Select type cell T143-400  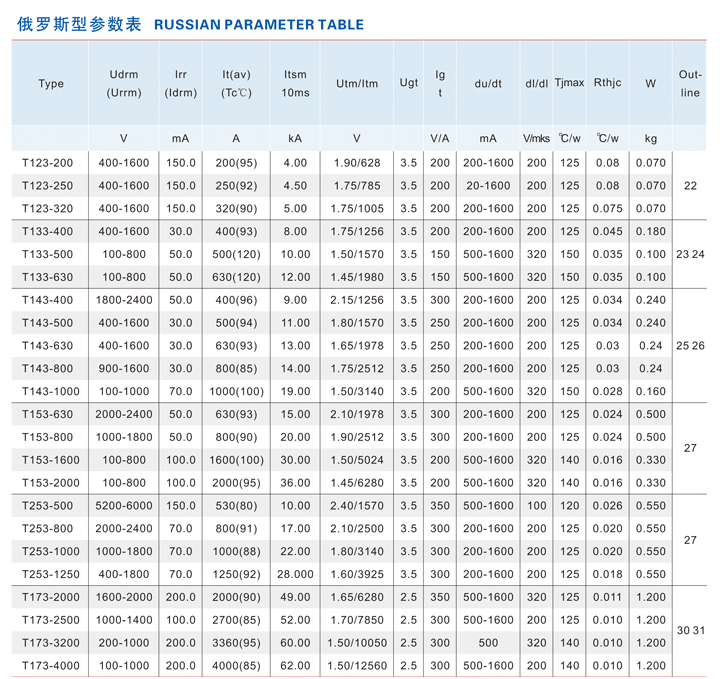pos(48,300)
